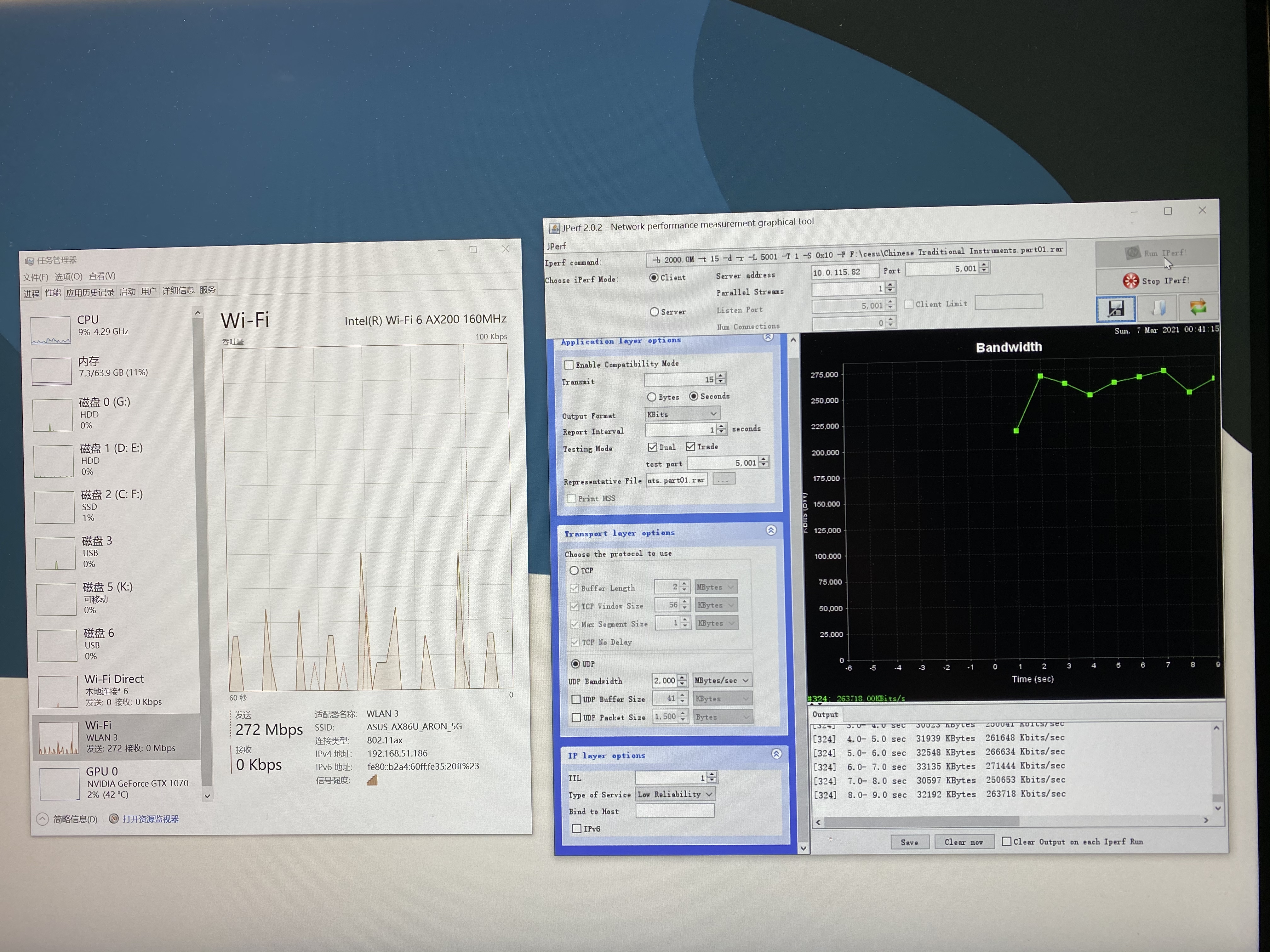Viewport: 1270px width, 952px height.
Task: Open the JPerf menu
Action: pyautogui.click(x=556, y=246)
